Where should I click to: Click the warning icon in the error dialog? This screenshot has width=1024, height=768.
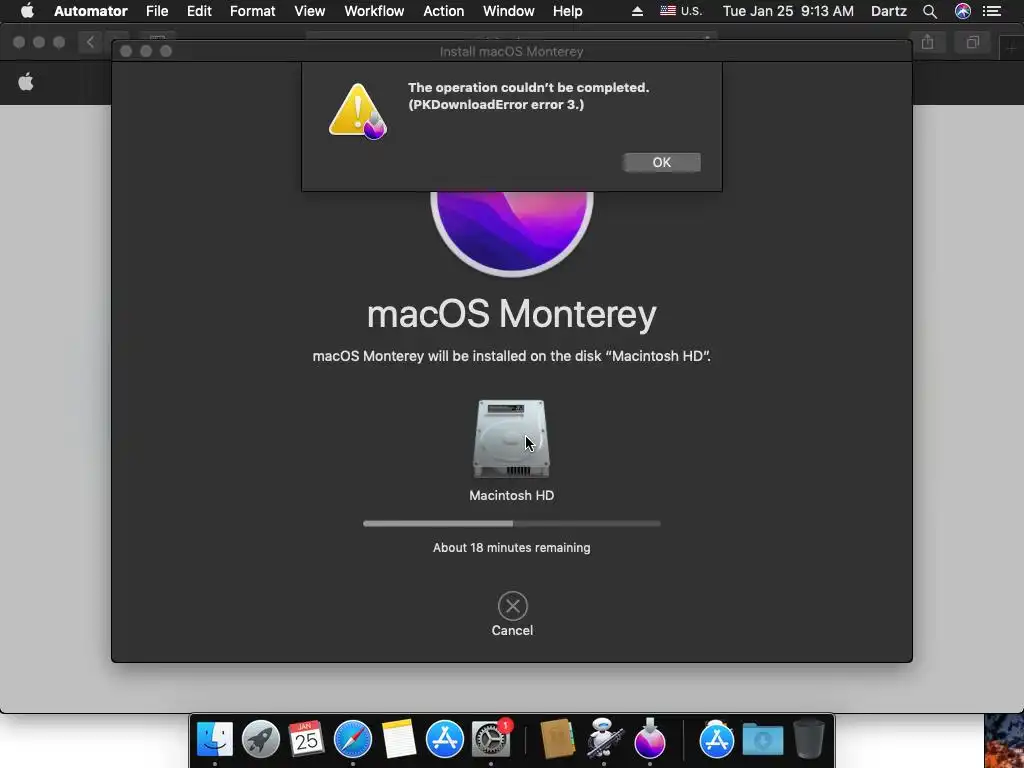tap(357, 111)
